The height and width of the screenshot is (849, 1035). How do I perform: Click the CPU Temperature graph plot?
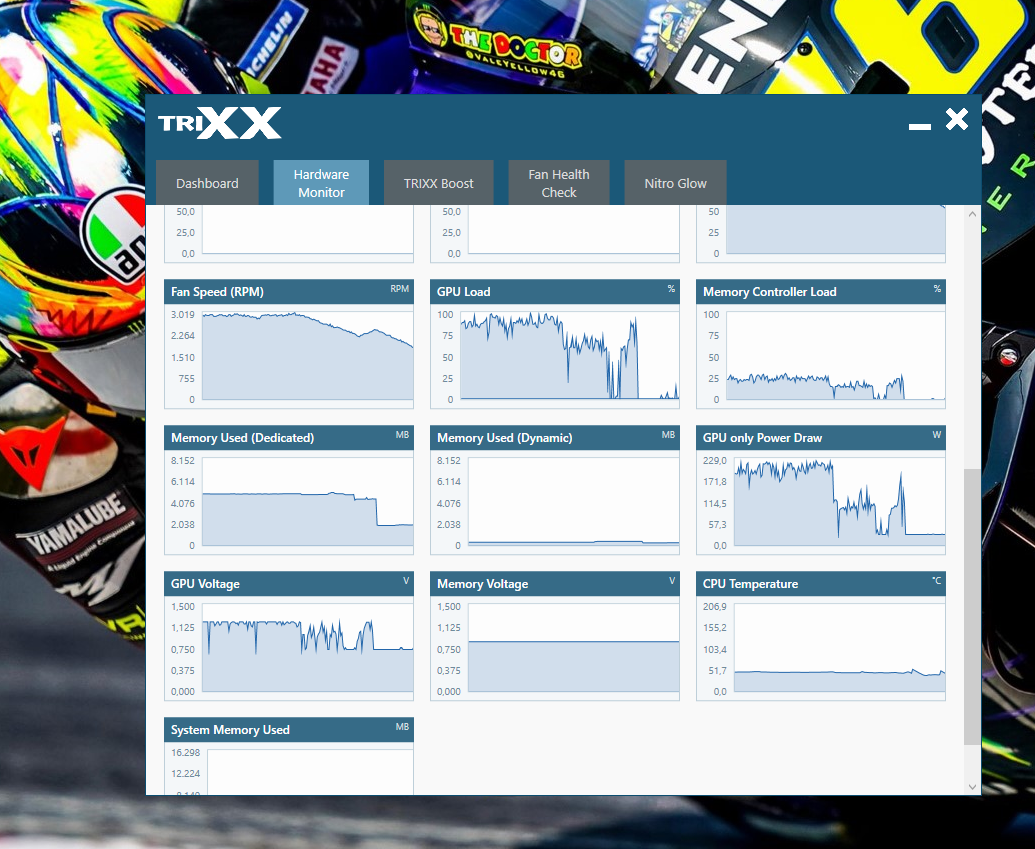tap(840, 648)
